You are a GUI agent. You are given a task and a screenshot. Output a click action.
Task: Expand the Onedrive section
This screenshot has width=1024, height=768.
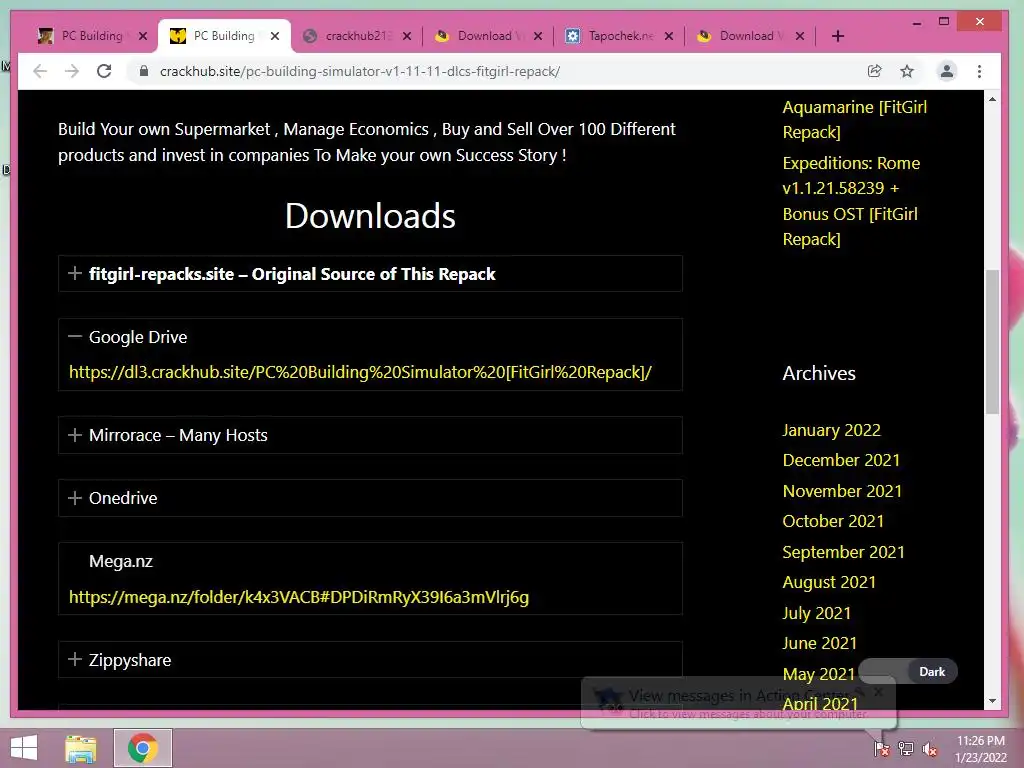[x=370, y=498]
